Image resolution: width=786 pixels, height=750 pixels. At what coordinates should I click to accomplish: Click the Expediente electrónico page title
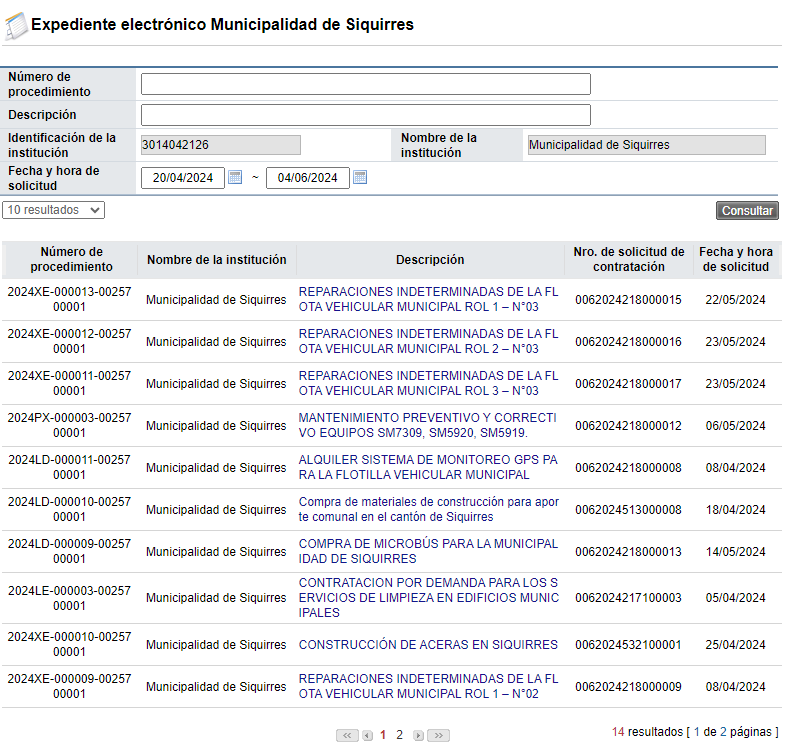pos(222,25)
